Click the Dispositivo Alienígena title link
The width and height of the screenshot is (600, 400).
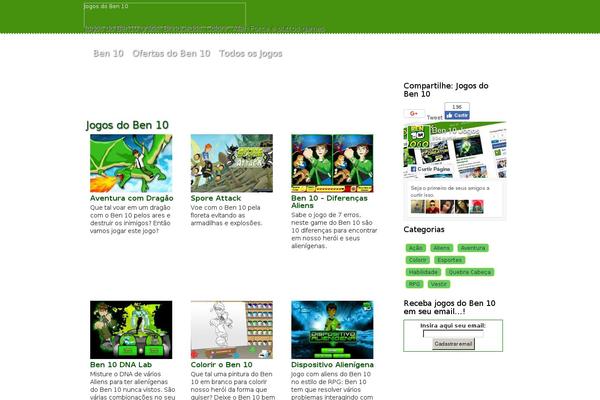[332, 365]
